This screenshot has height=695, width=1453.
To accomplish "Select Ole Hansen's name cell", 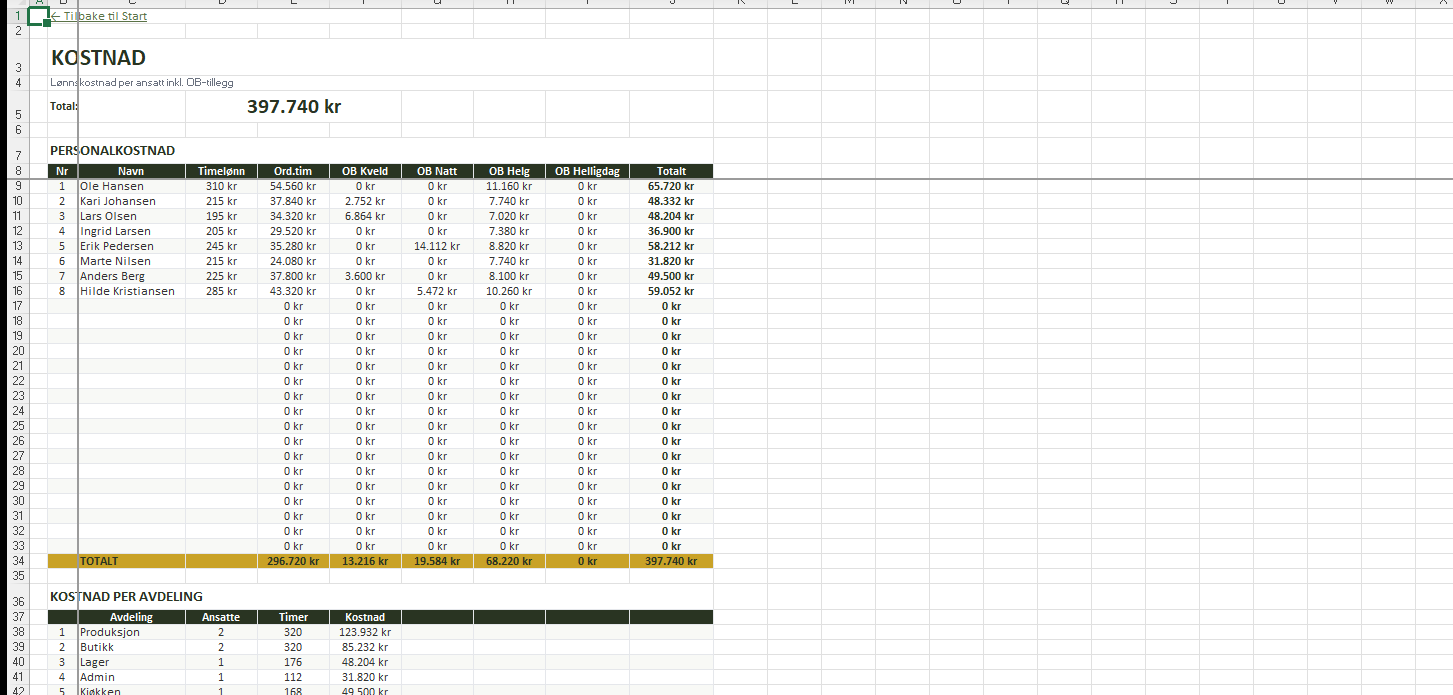I will pos(112,186).
